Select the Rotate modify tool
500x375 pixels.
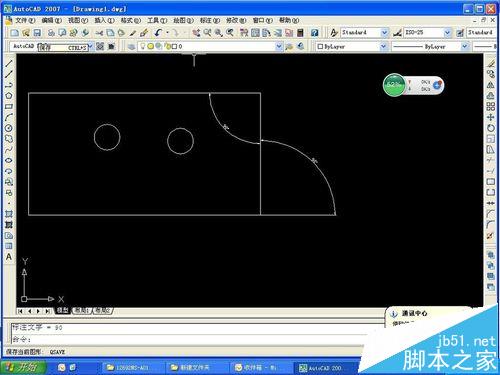(x=491, y=128)
